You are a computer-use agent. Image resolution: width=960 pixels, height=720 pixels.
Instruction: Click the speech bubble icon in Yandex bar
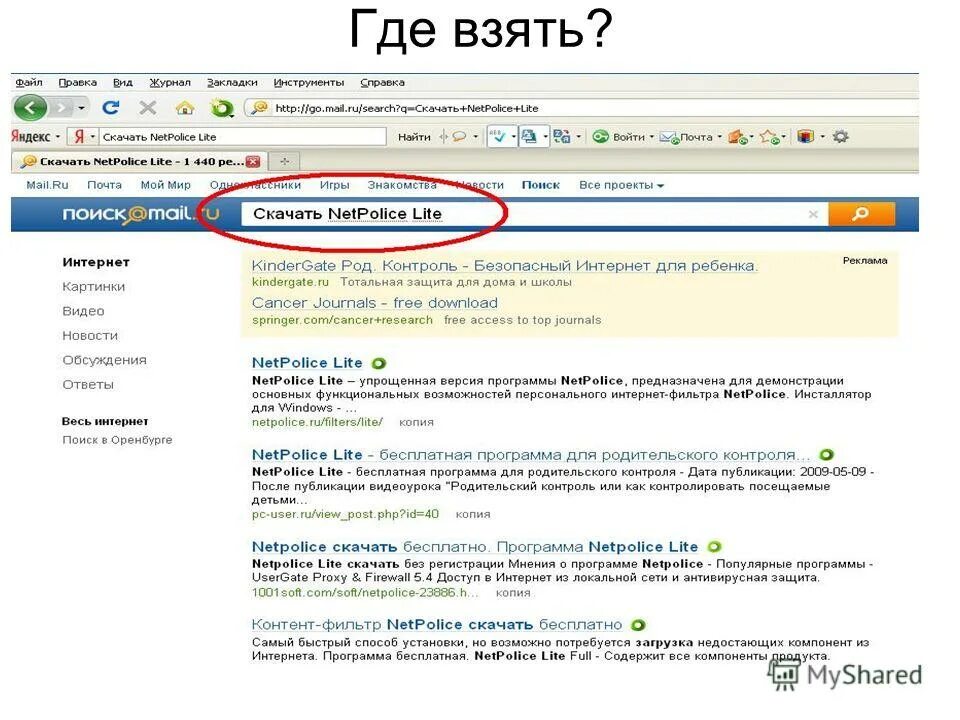pyautogui.click(x=459, y=137)
